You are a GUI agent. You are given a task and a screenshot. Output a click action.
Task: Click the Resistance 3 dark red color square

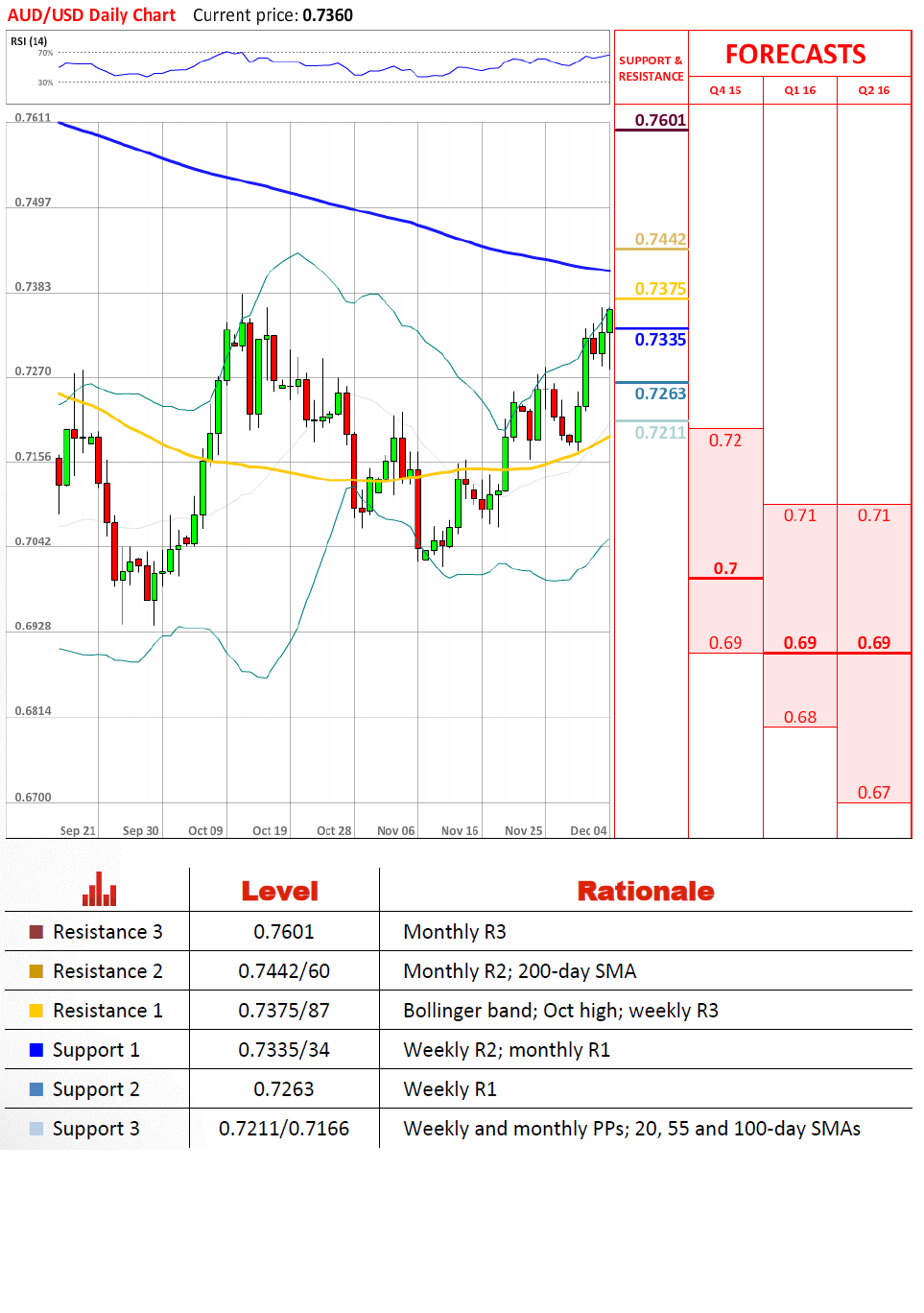point(36,932)
